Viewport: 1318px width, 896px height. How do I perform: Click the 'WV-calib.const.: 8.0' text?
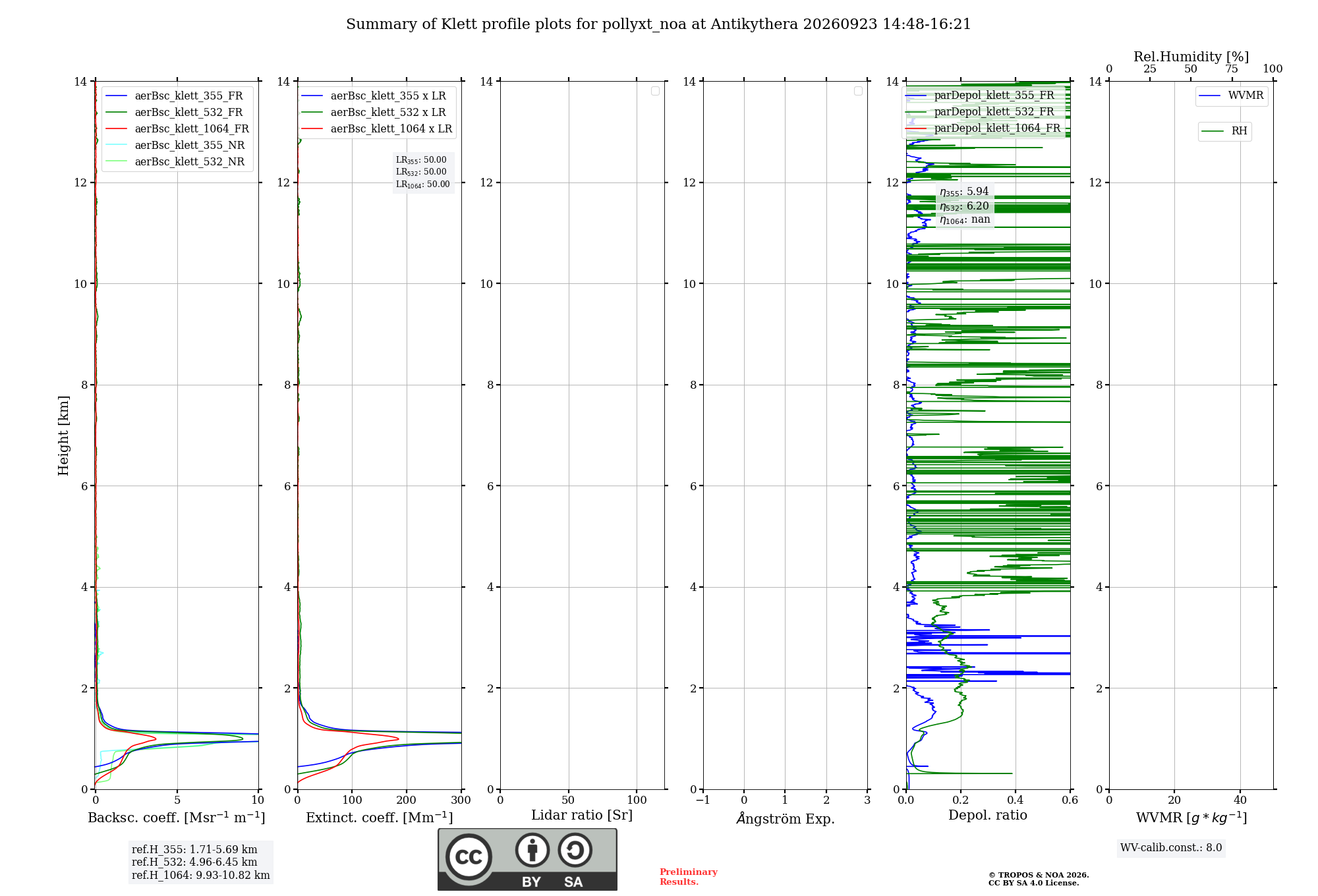point(1171,848)
